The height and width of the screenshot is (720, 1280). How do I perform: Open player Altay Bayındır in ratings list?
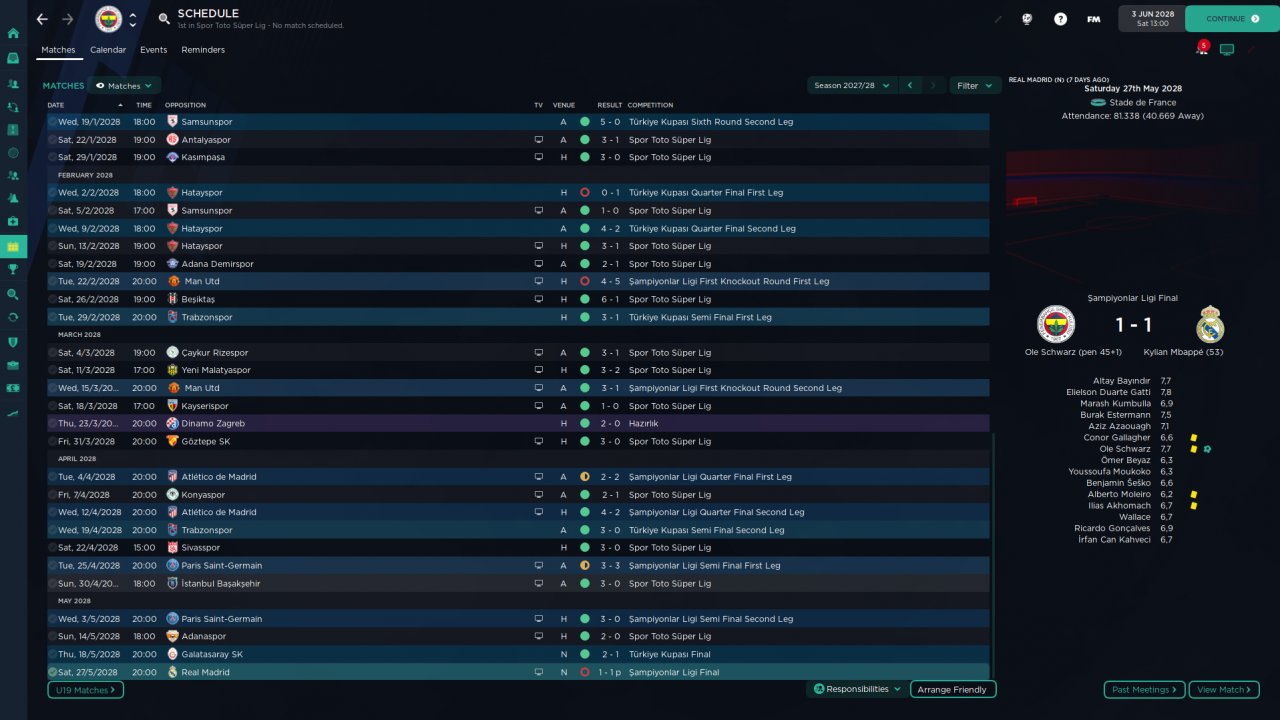(x=1120, y=381)
